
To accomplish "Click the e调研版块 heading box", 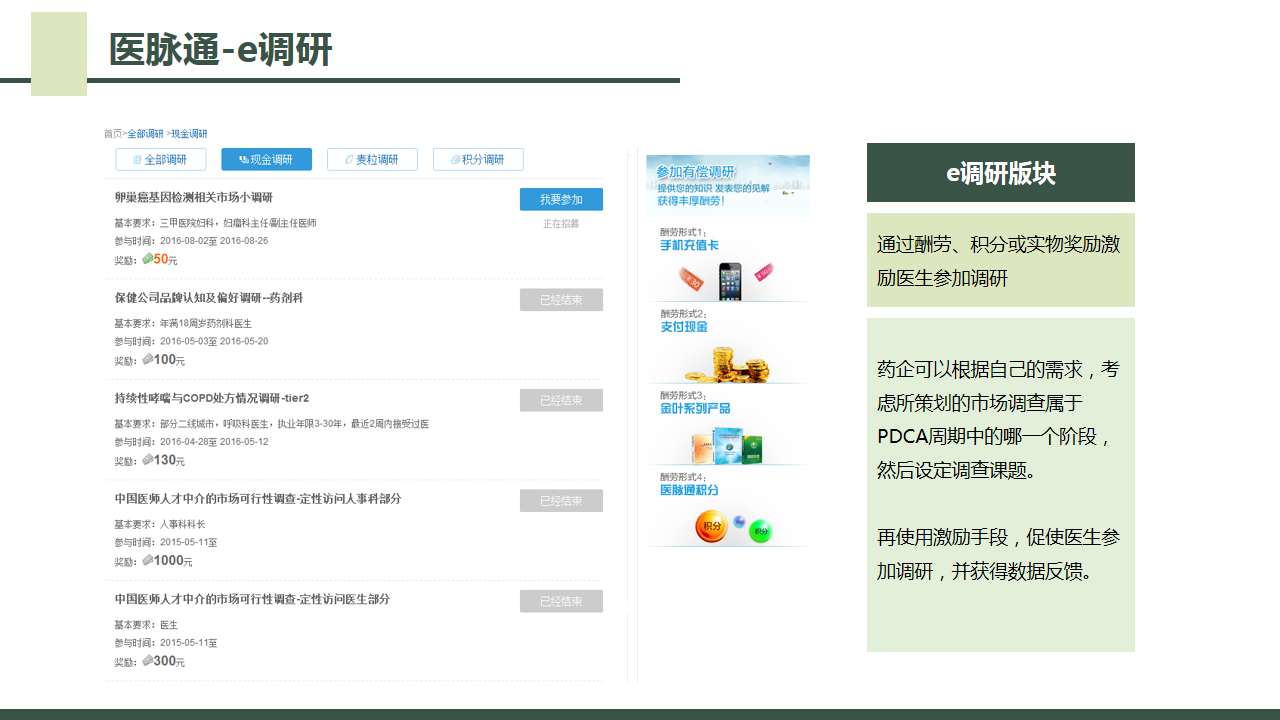I will coord(1000,173).
